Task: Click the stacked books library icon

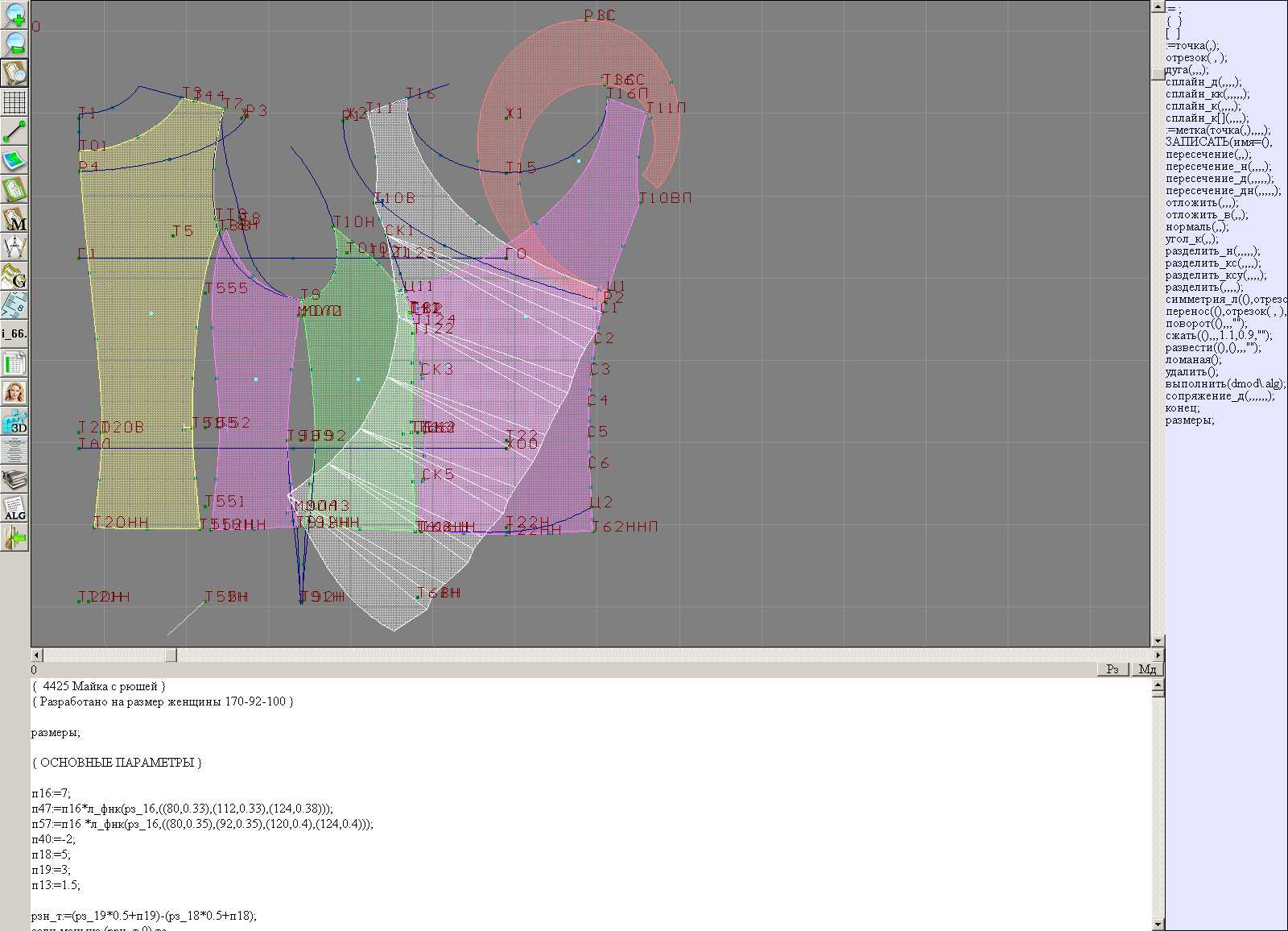Action: (x=14, y=480)
